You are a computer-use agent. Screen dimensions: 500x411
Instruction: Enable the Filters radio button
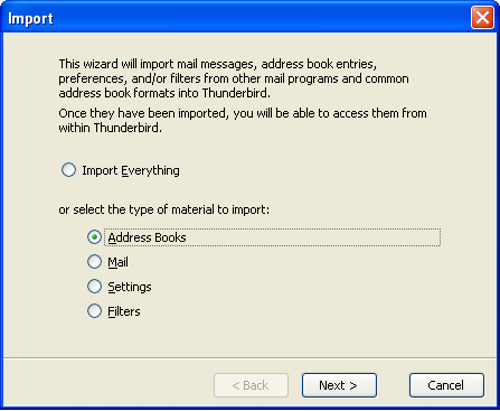click(x=94, y=311)
